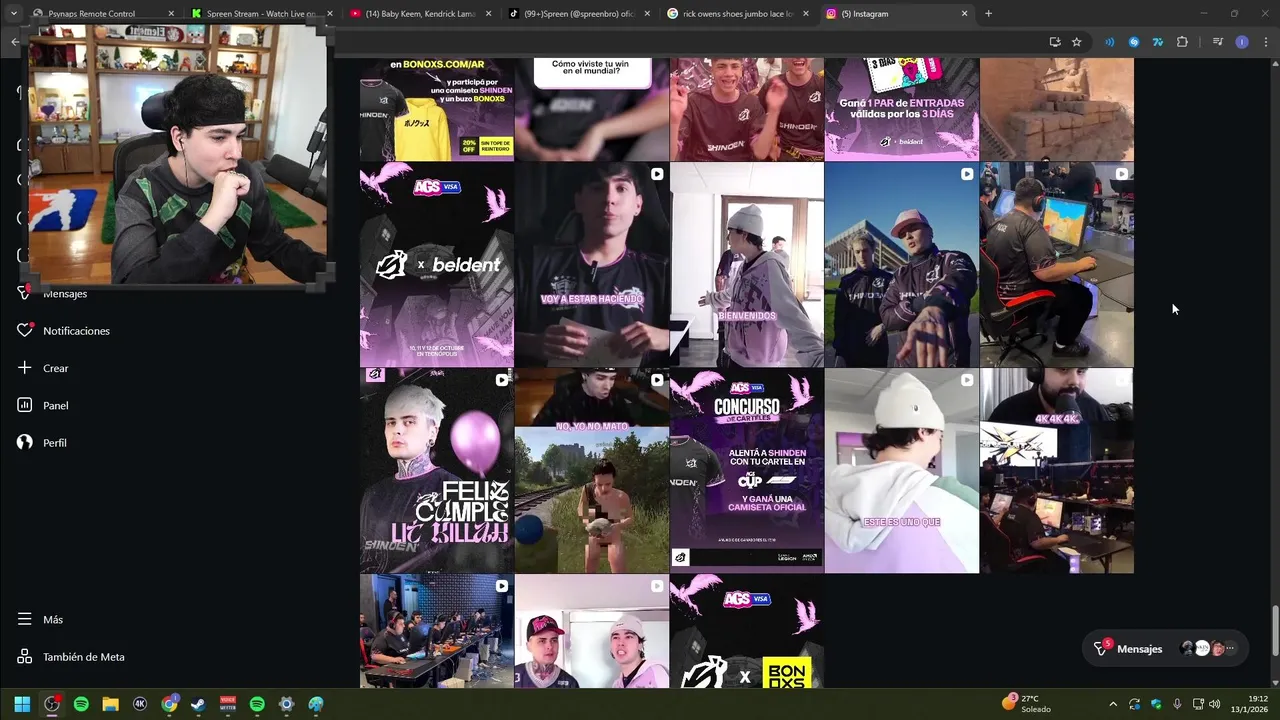1280x720 pixels.
Task: Open File Explorer from the taskbar
Action: 111,704
